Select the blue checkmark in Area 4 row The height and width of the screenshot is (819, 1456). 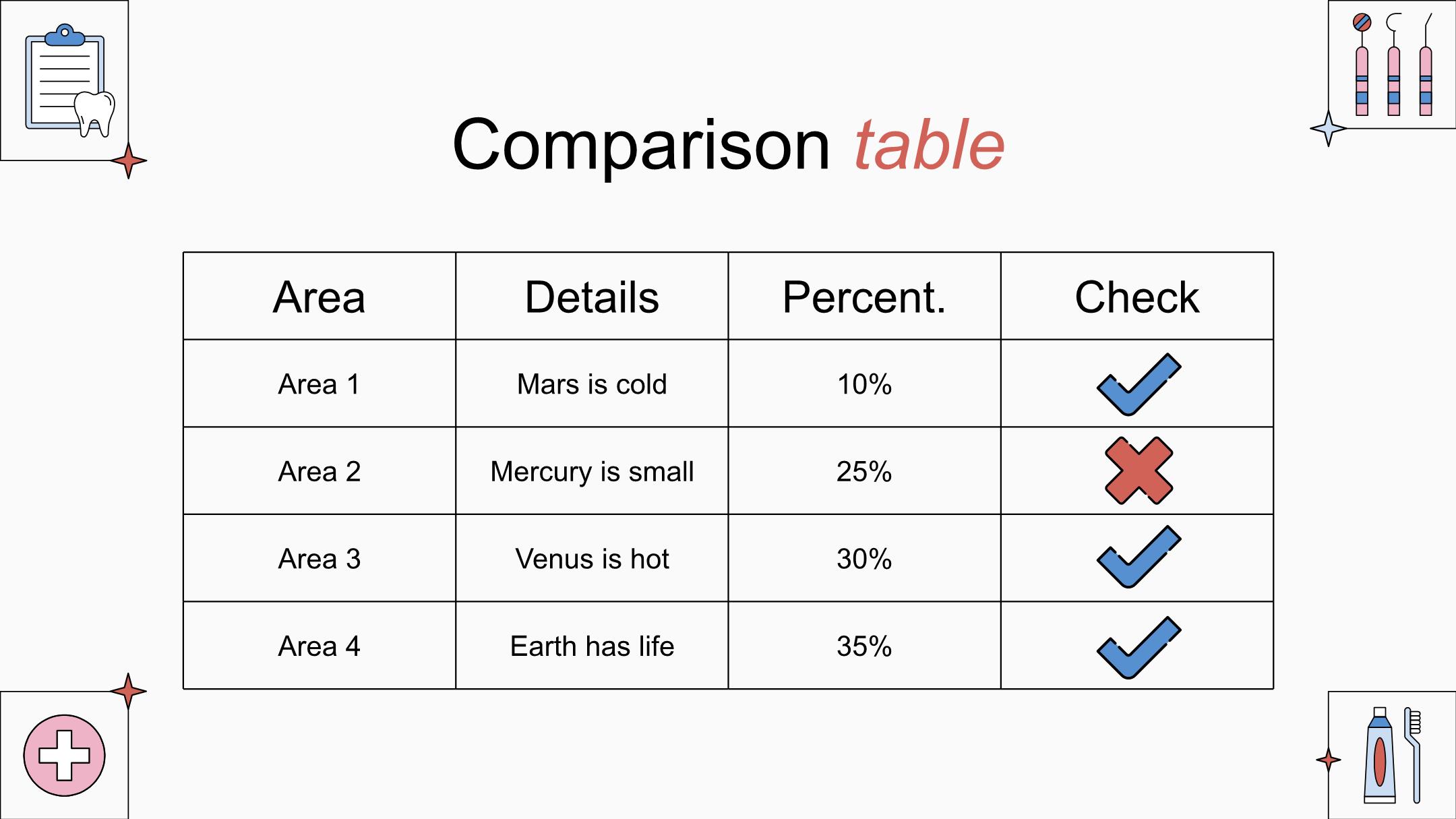pyautogui.click(x=1138, y=647)
